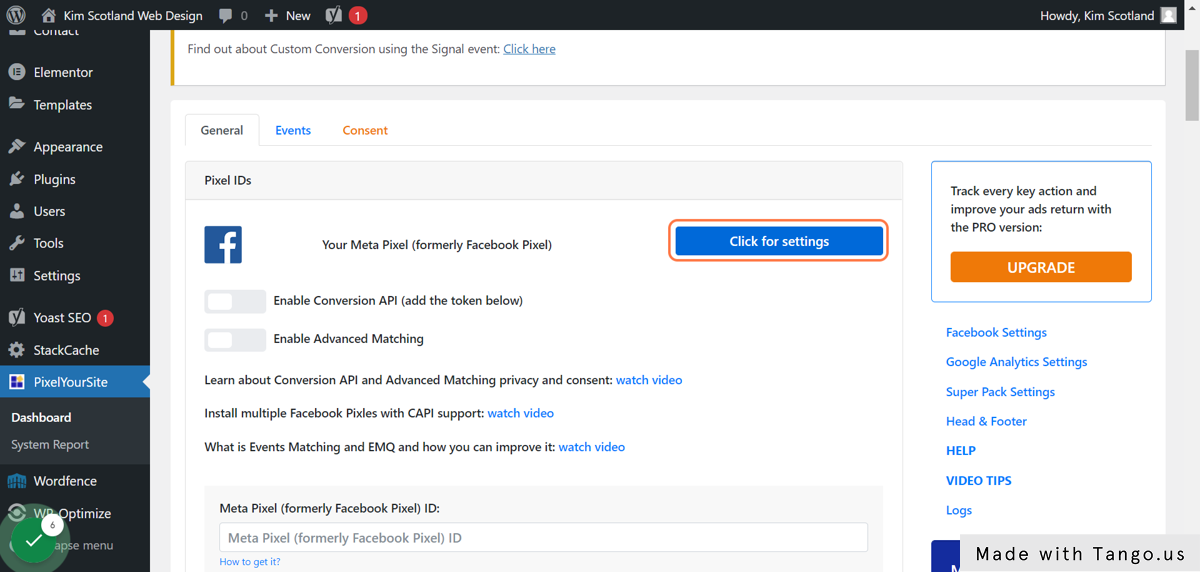1200x572 pixels.
Task: Open the How to get it? link
Action: (250, 562)
